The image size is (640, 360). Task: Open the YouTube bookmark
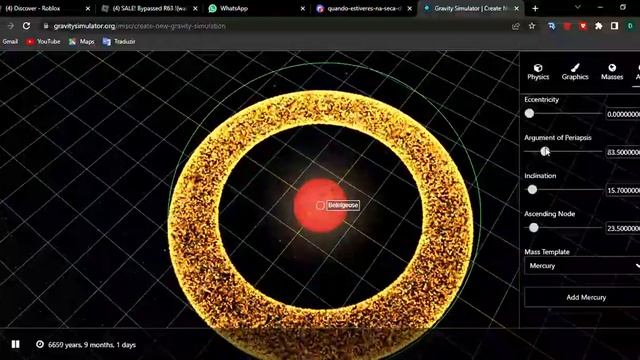(43, 42)
